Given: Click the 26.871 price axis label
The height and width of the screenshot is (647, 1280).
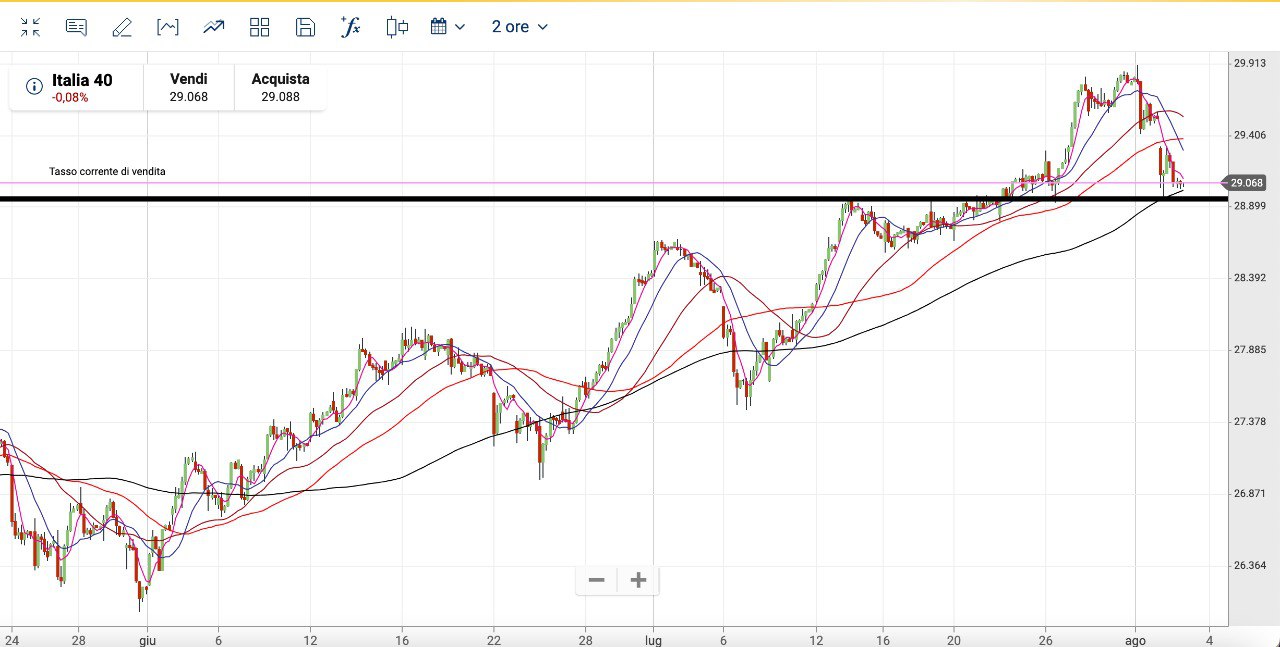Looking at the screenshot, I should coord(1250,494).
